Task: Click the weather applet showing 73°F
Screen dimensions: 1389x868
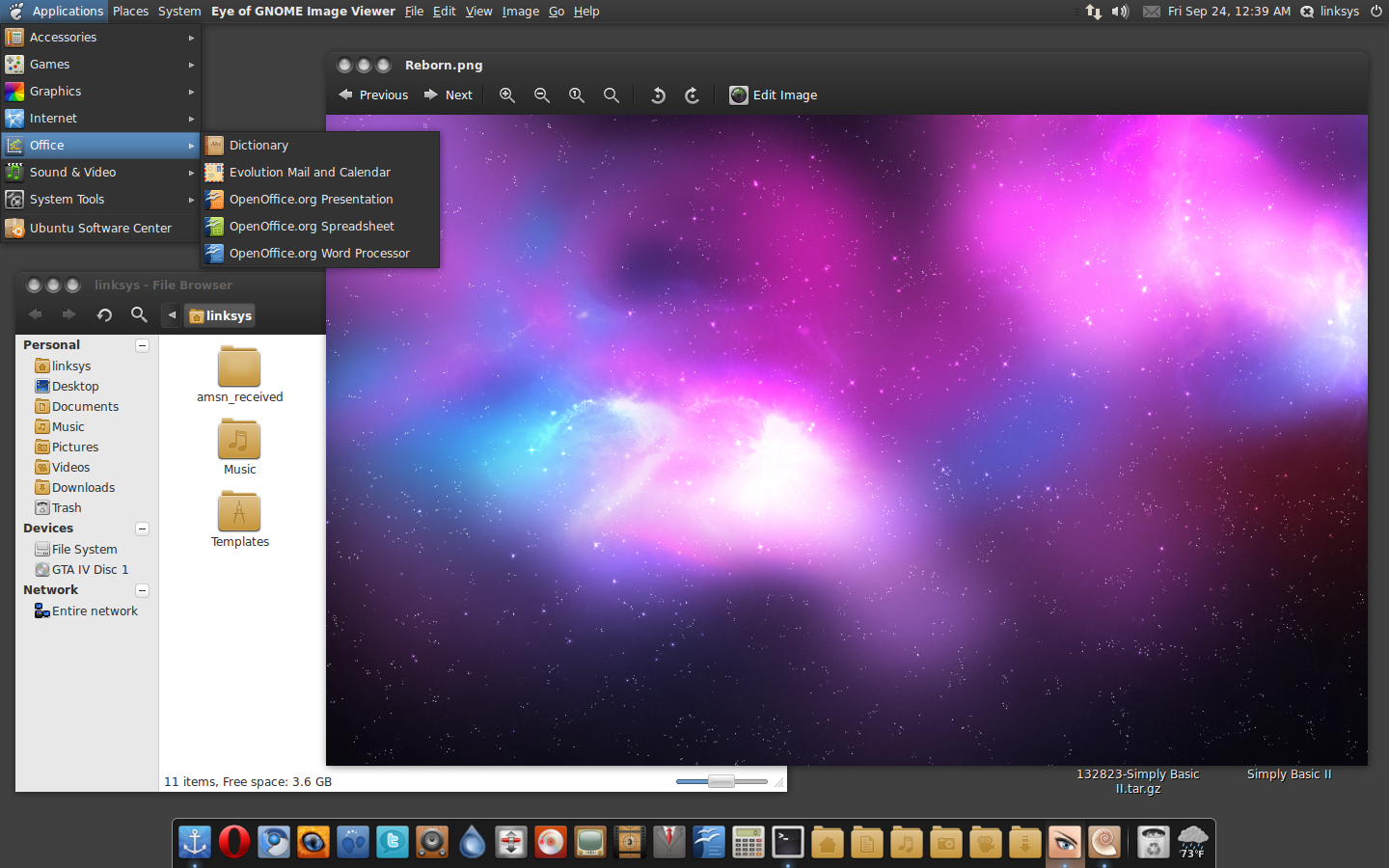Action: (x=1192, y=842)
